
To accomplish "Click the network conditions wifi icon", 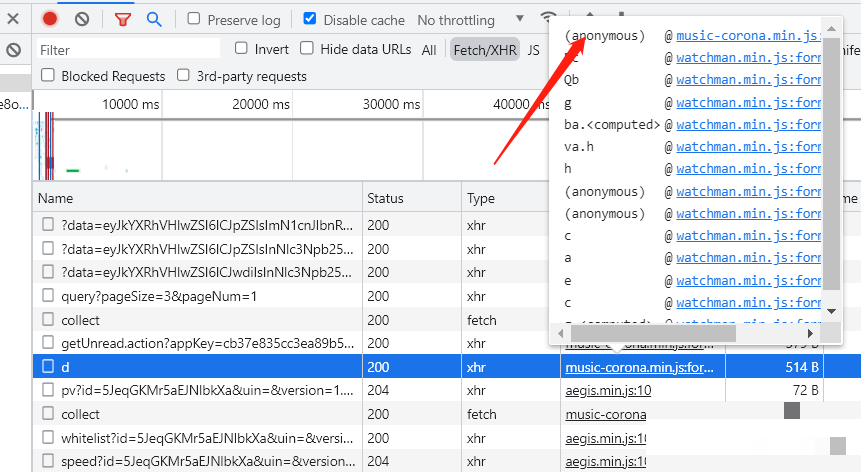I will (547, 19).
